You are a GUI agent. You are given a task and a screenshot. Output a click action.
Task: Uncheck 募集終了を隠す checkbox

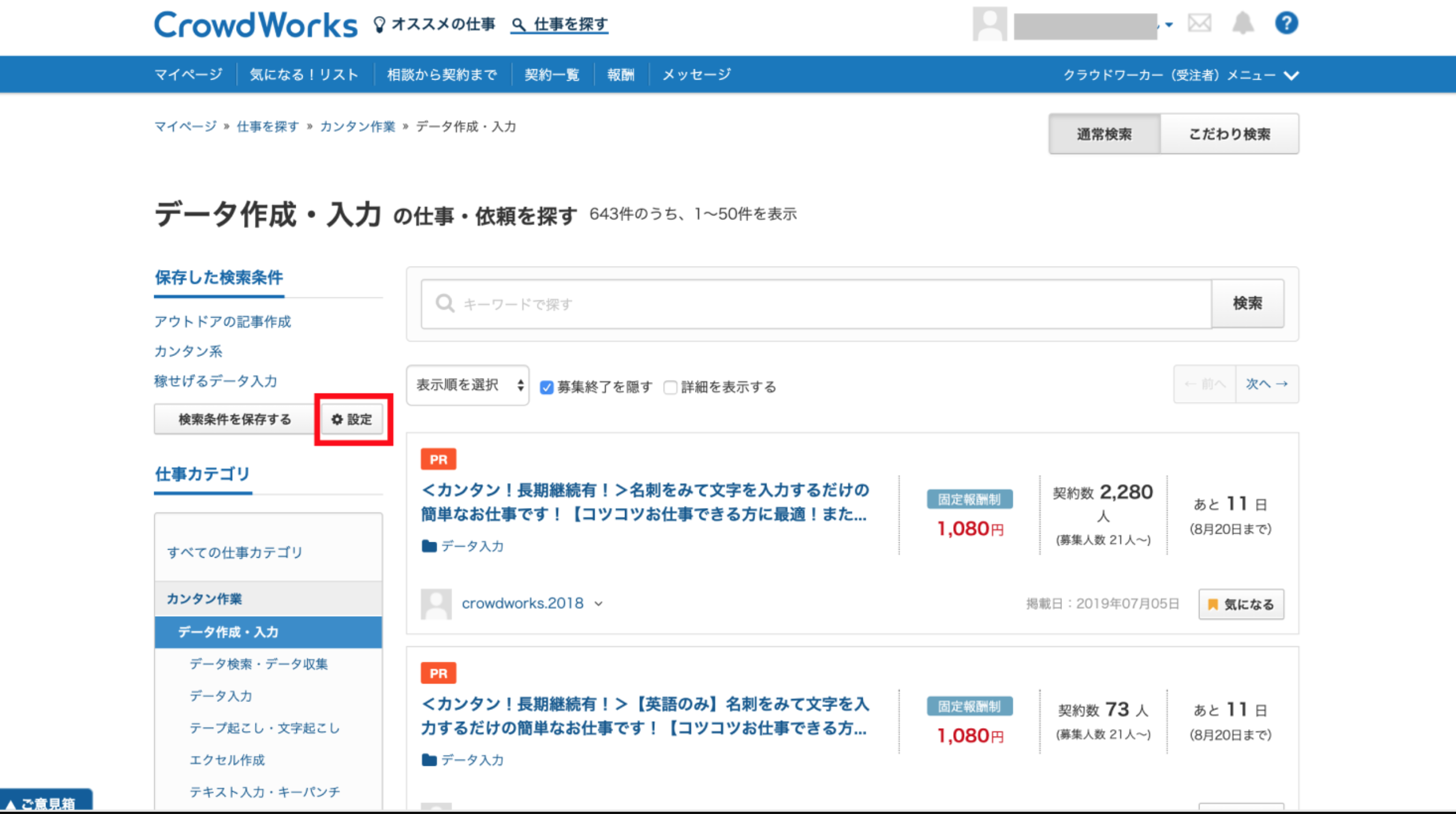pos(547,388)
